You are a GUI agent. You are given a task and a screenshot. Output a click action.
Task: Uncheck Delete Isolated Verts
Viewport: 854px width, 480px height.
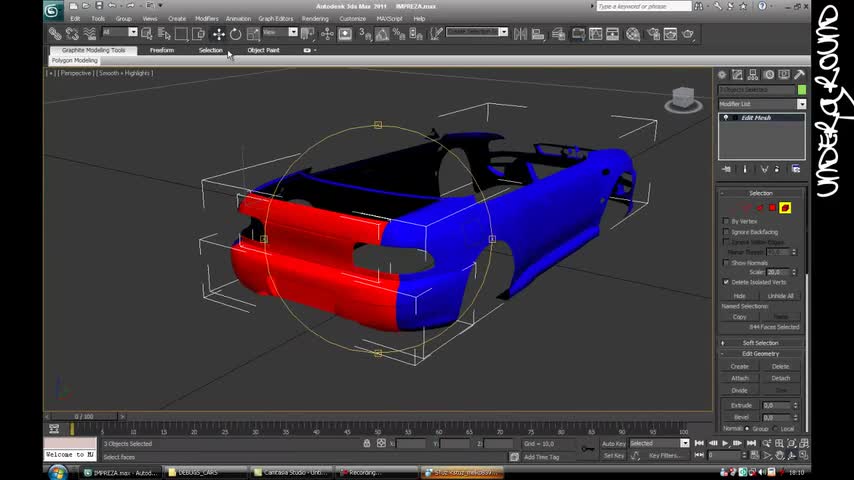point(726,282)
